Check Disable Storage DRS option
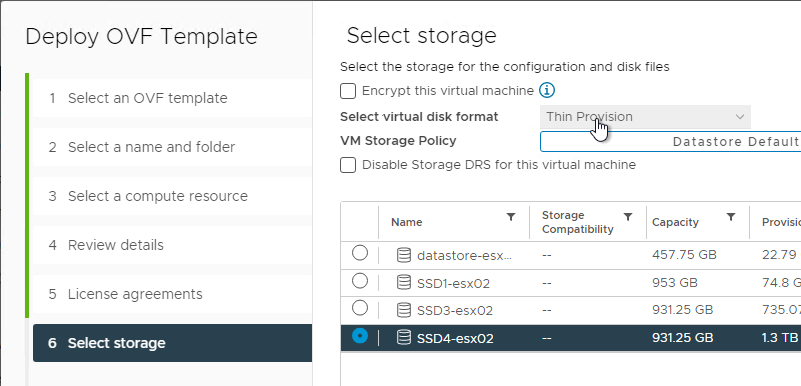The image size is (801, 386). pos(348,165)
